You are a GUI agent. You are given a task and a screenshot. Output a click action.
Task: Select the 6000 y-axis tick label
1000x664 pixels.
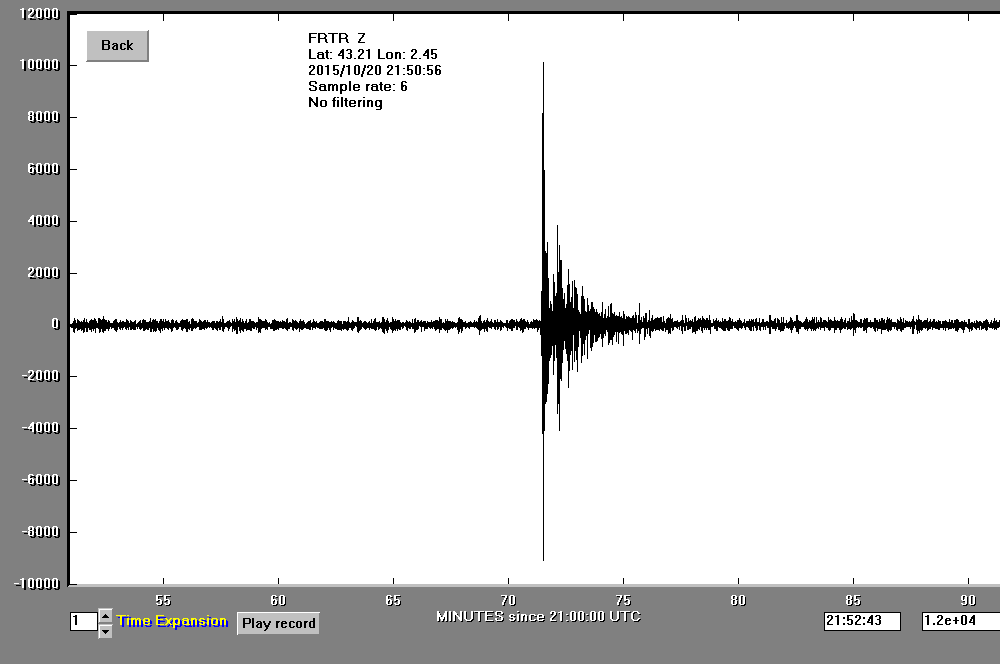coord(43,169)
